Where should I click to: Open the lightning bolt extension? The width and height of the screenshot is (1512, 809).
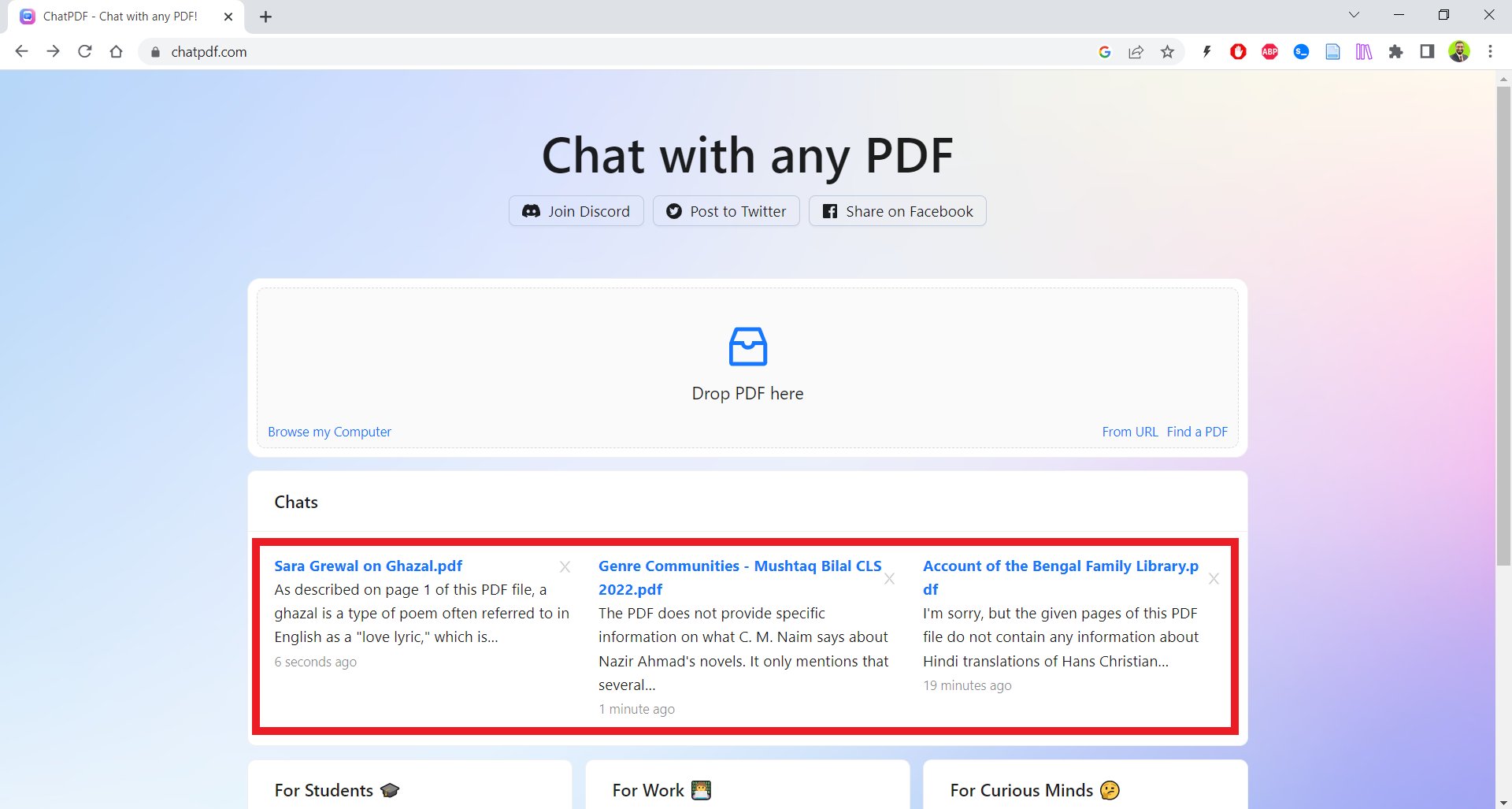[1206, 52]
